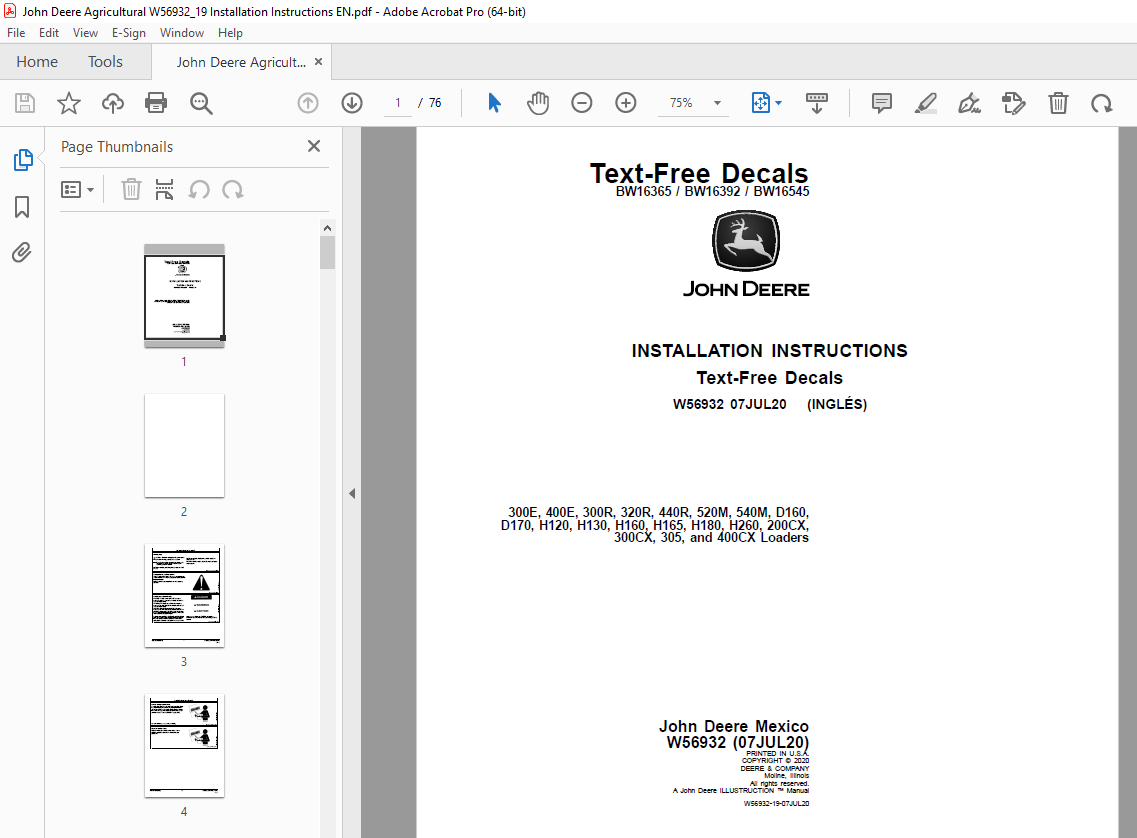Close the John Deere document tab
This screenshot has width=1137, height=838.
(x=318, y=62)
